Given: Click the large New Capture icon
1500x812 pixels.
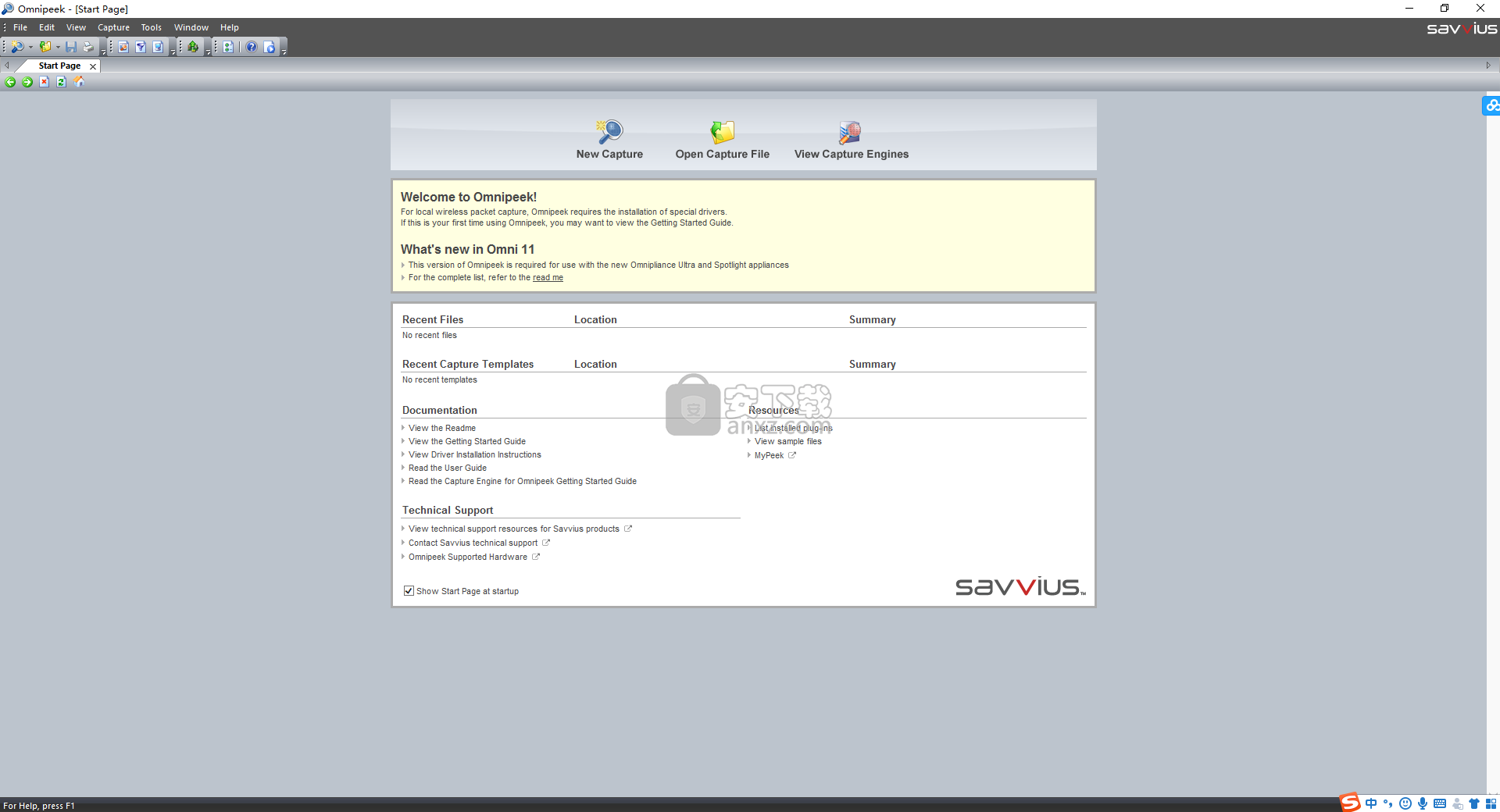Looking at the screenshot, I should click(609, 132).
